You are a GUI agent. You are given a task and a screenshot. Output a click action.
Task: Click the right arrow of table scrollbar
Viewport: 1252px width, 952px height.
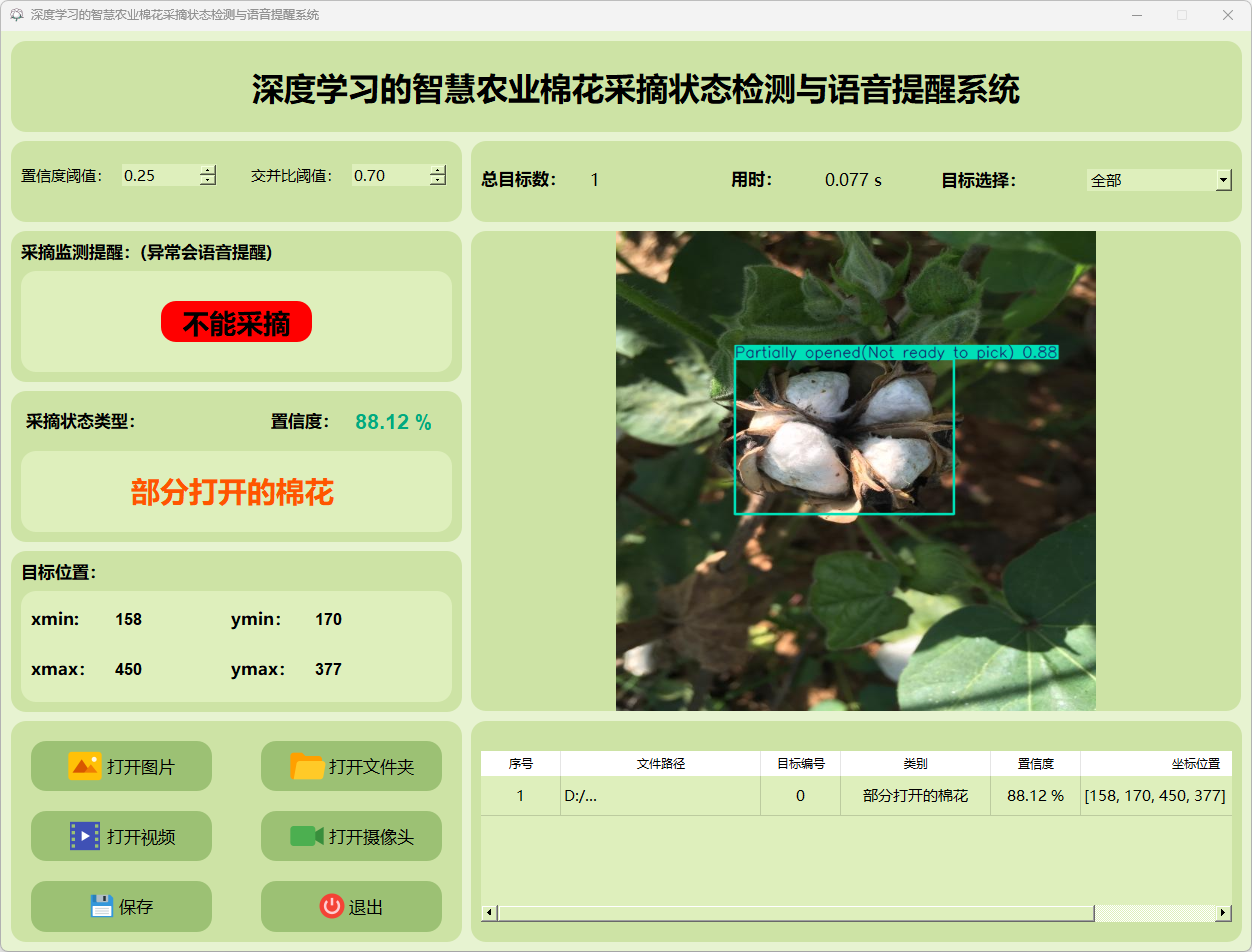[x=1223, y=913]
